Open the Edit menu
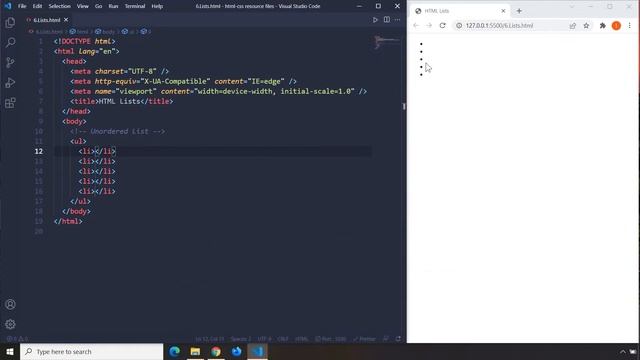This screenshot has height=360, width=640. pos(37,6)
